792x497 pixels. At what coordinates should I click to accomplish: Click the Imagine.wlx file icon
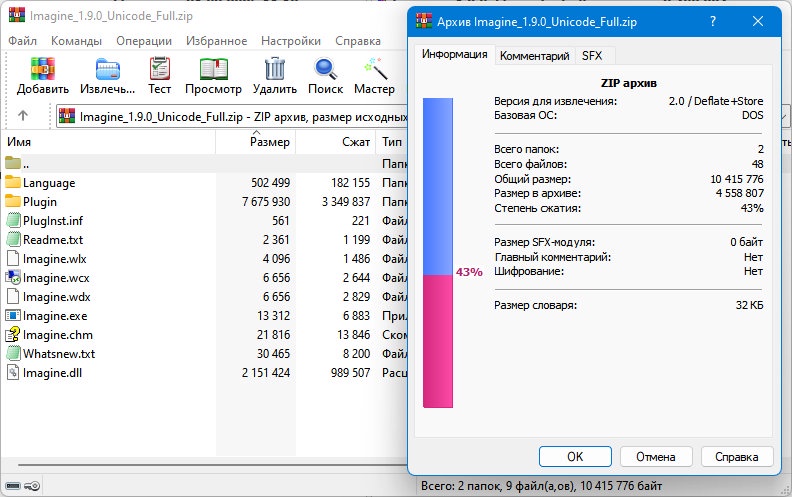[13, 258]
